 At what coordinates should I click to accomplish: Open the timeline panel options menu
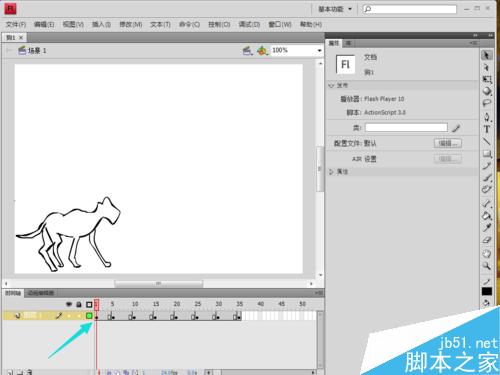[x=318, y=293]
